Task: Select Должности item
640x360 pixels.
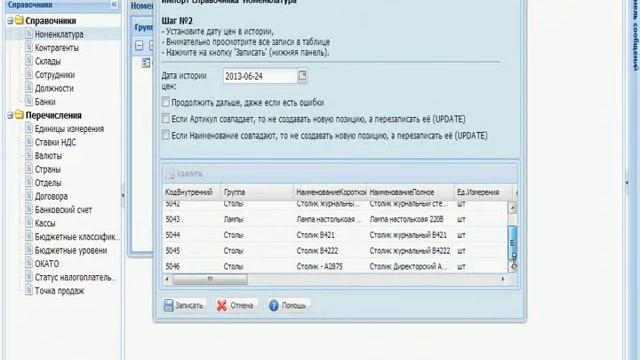Action: pos(54,88)
